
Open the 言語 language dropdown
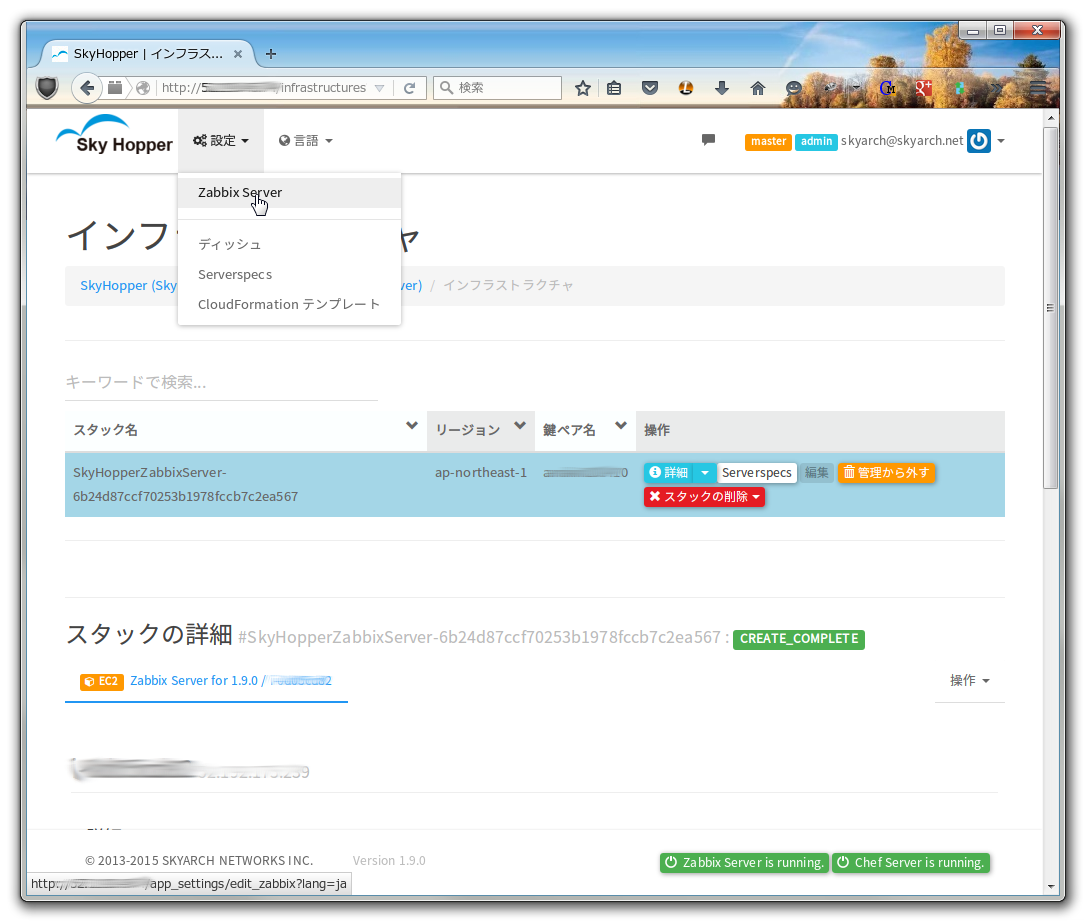tap(305, 141)
